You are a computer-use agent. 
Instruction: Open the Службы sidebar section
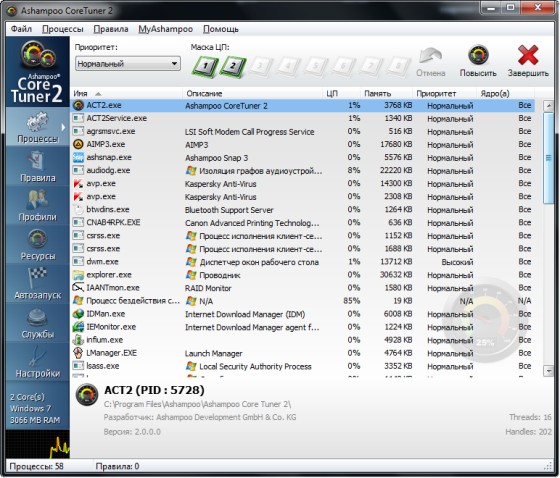click(x=38, y=323)
